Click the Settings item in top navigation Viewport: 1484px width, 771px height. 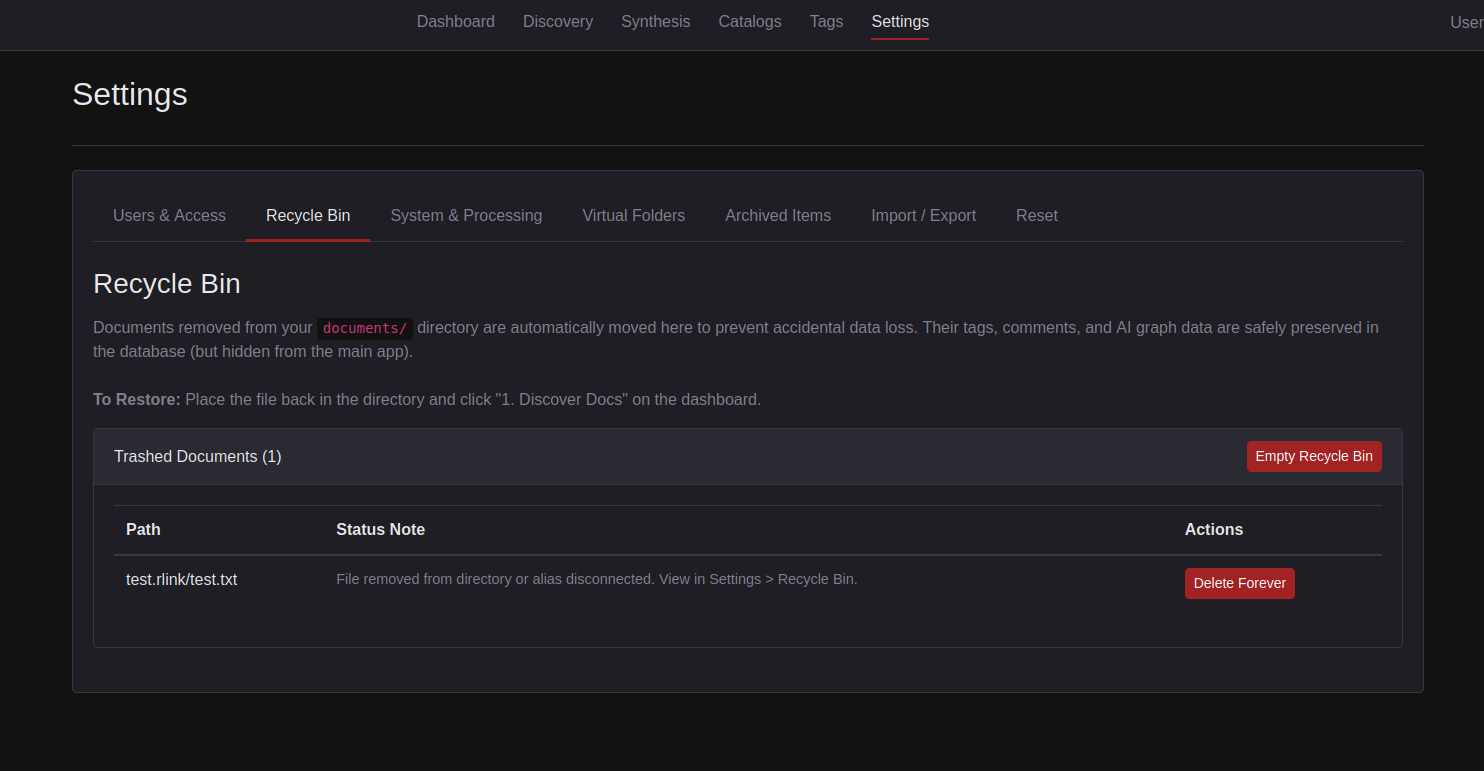899,22
